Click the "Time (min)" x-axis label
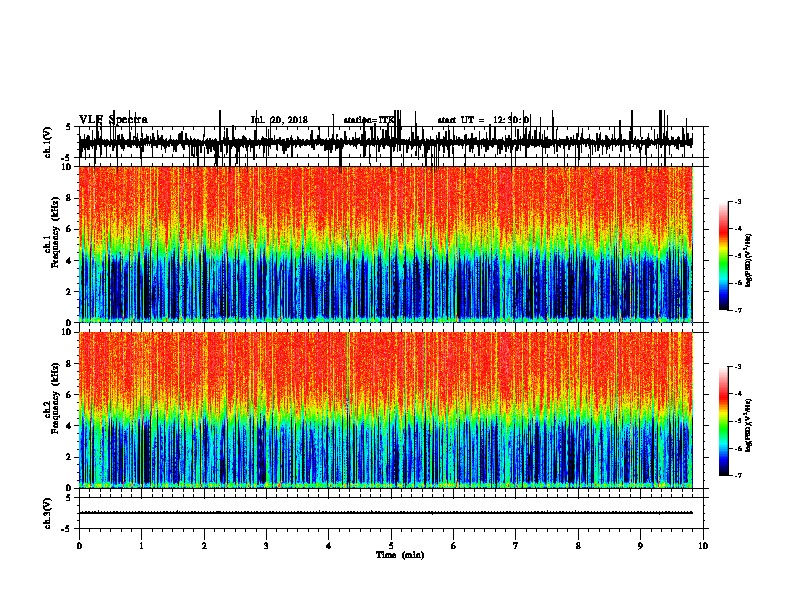 [x=400, y=555]
